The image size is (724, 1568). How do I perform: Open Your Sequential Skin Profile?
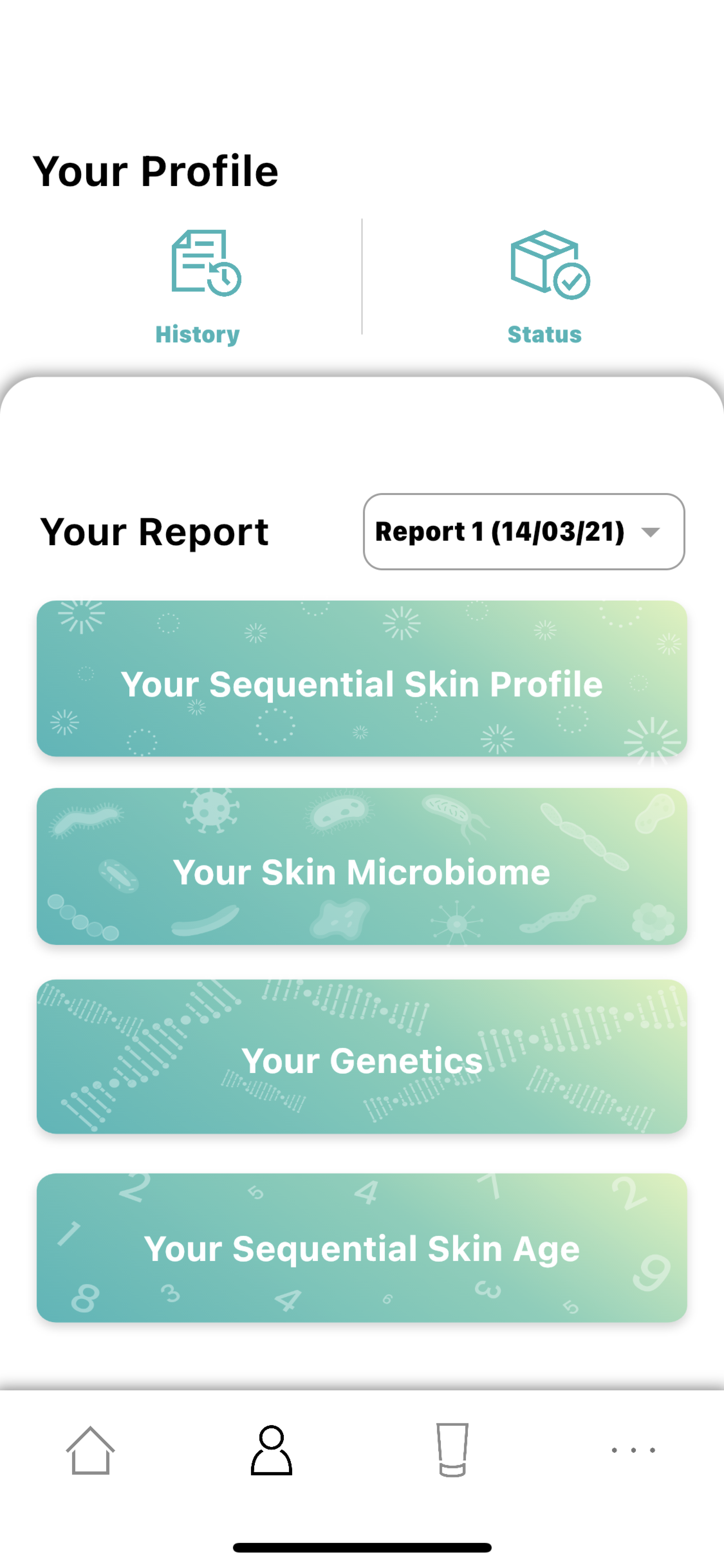click(361, 684)
